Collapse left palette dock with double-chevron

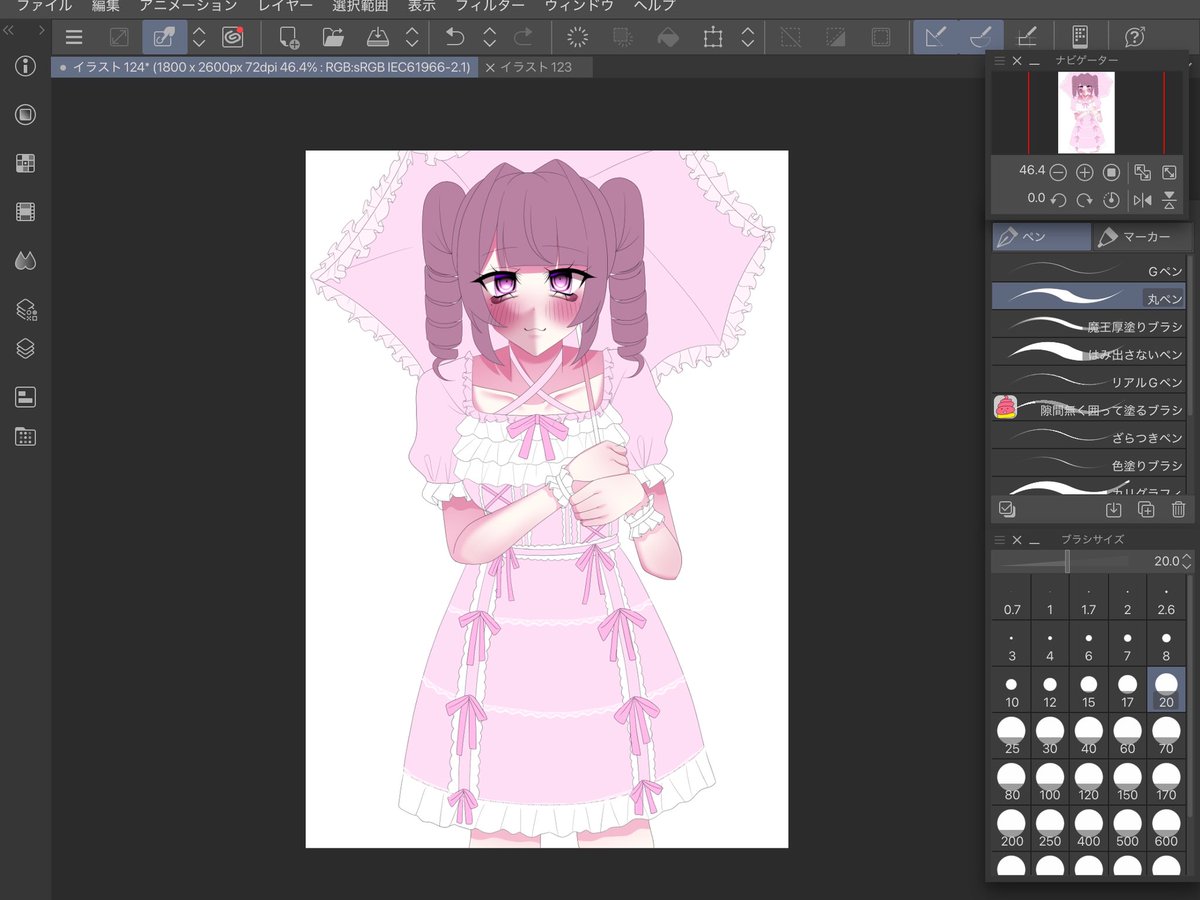click(x=9, y=31)
